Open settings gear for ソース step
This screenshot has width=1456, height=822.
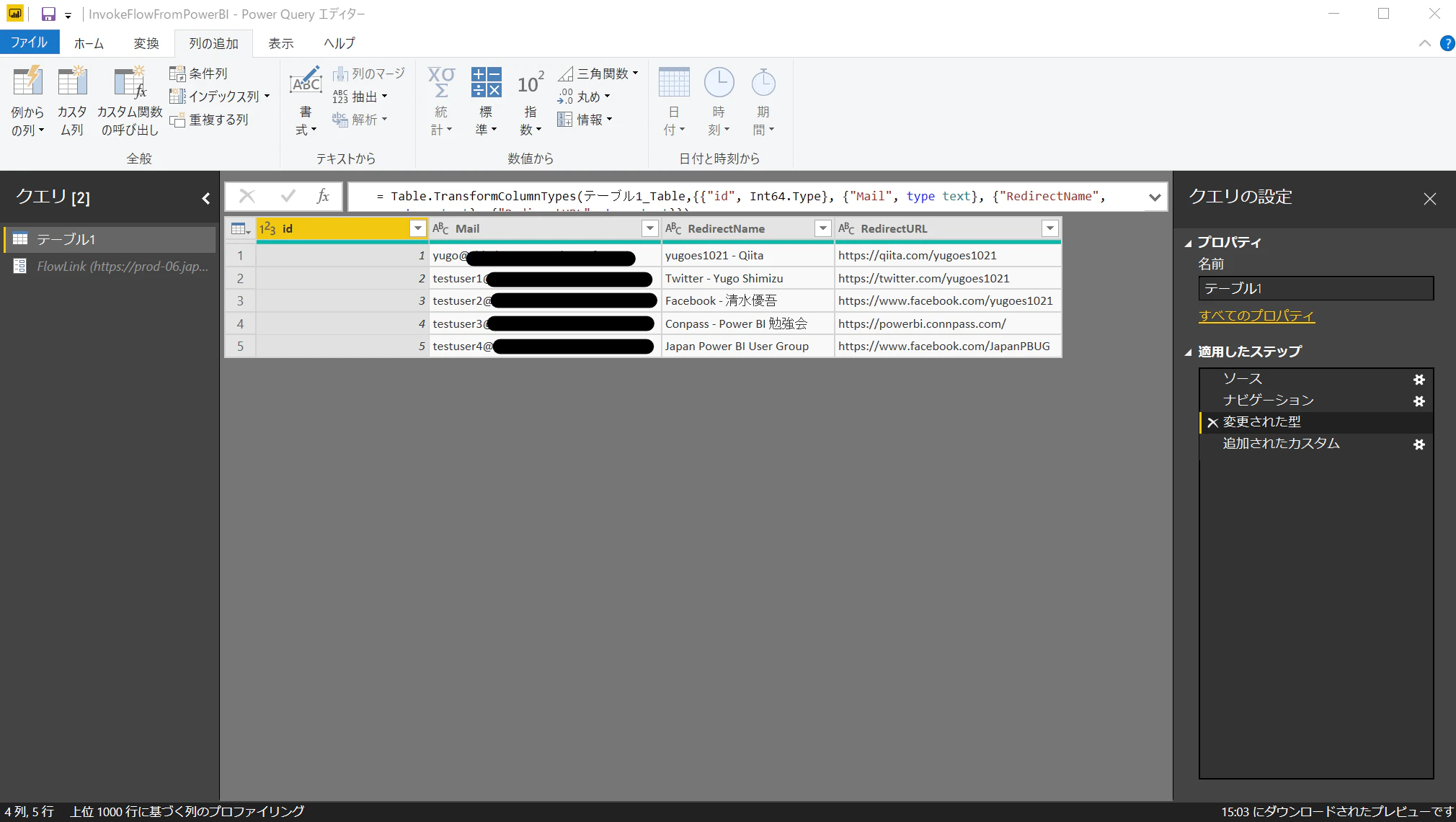point(1419,379)
